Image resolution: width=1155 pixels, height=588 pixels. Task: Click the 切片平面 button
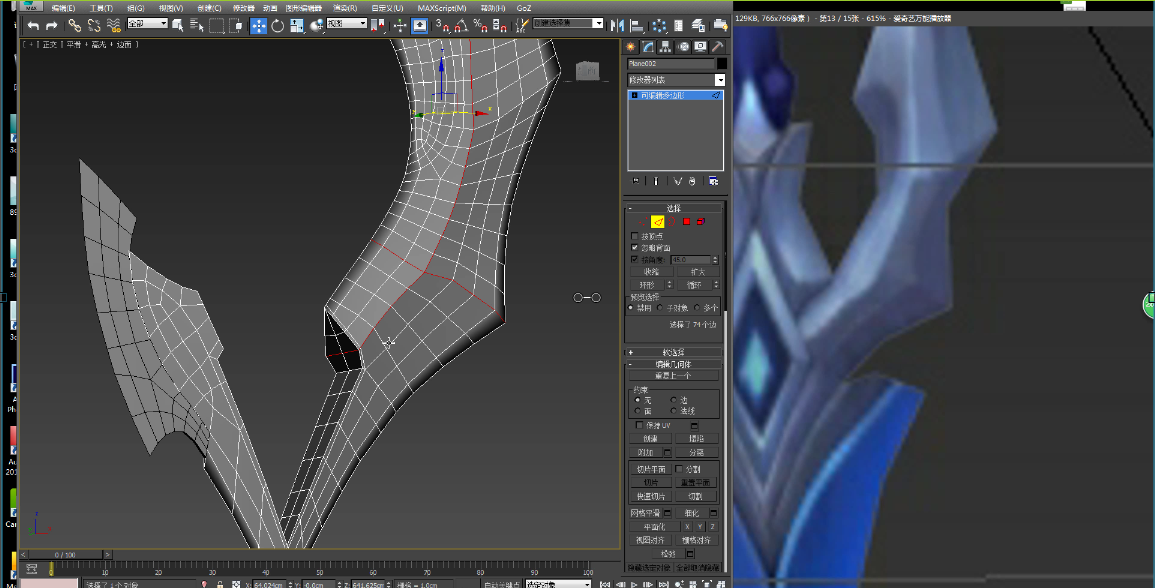click(x=651, y=469)
